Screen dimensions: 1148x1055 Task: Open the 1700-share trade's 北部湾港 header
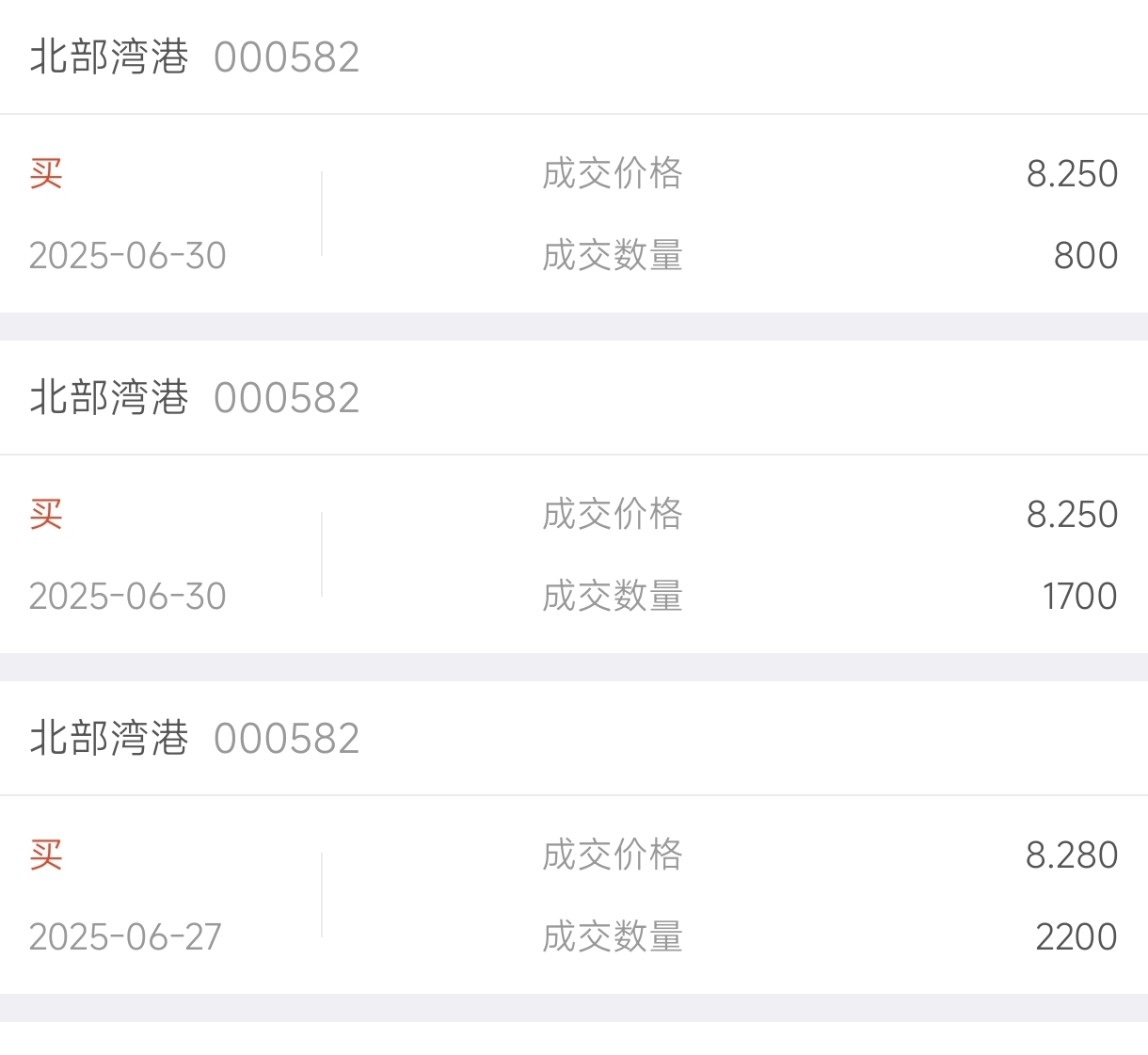574,397
